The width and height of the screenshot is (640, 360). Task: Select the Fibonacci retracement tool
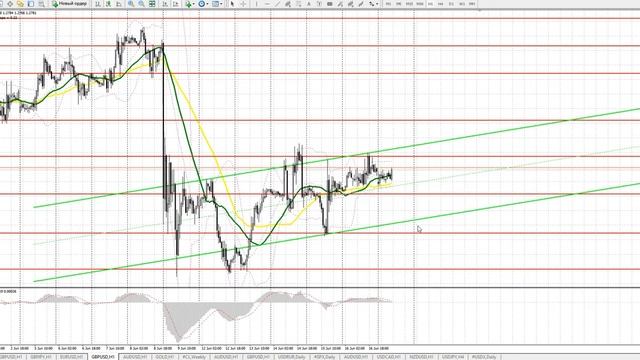point(298,4)
